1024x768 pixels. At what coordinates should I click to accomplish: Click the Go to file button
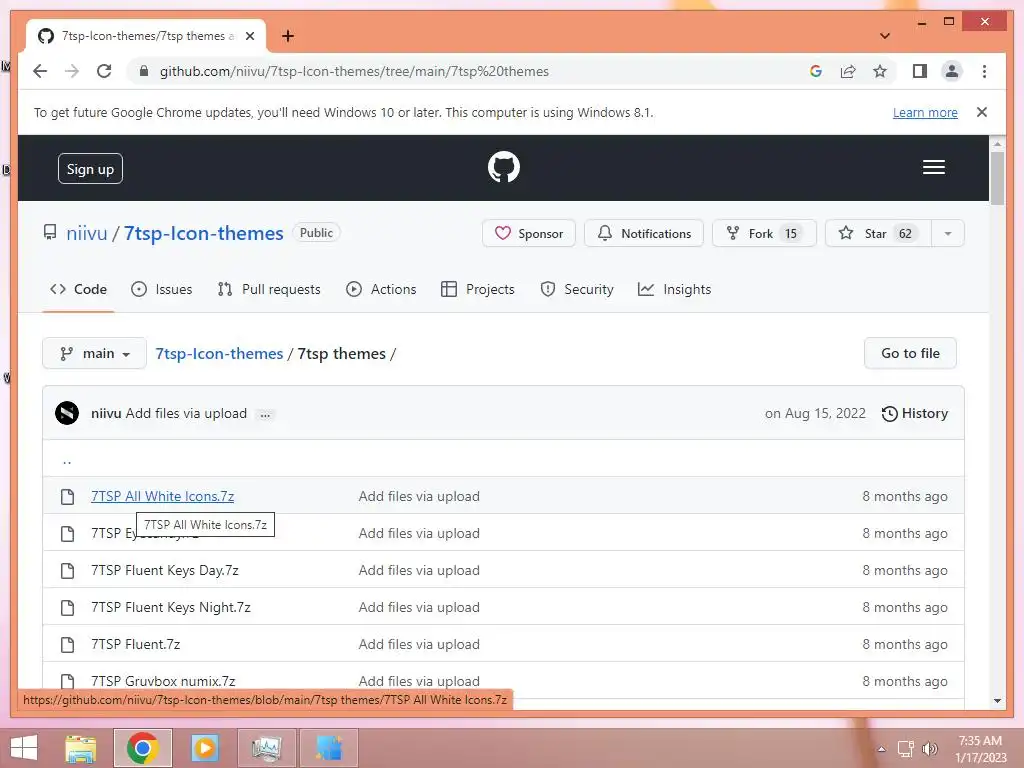coord(910,353)
